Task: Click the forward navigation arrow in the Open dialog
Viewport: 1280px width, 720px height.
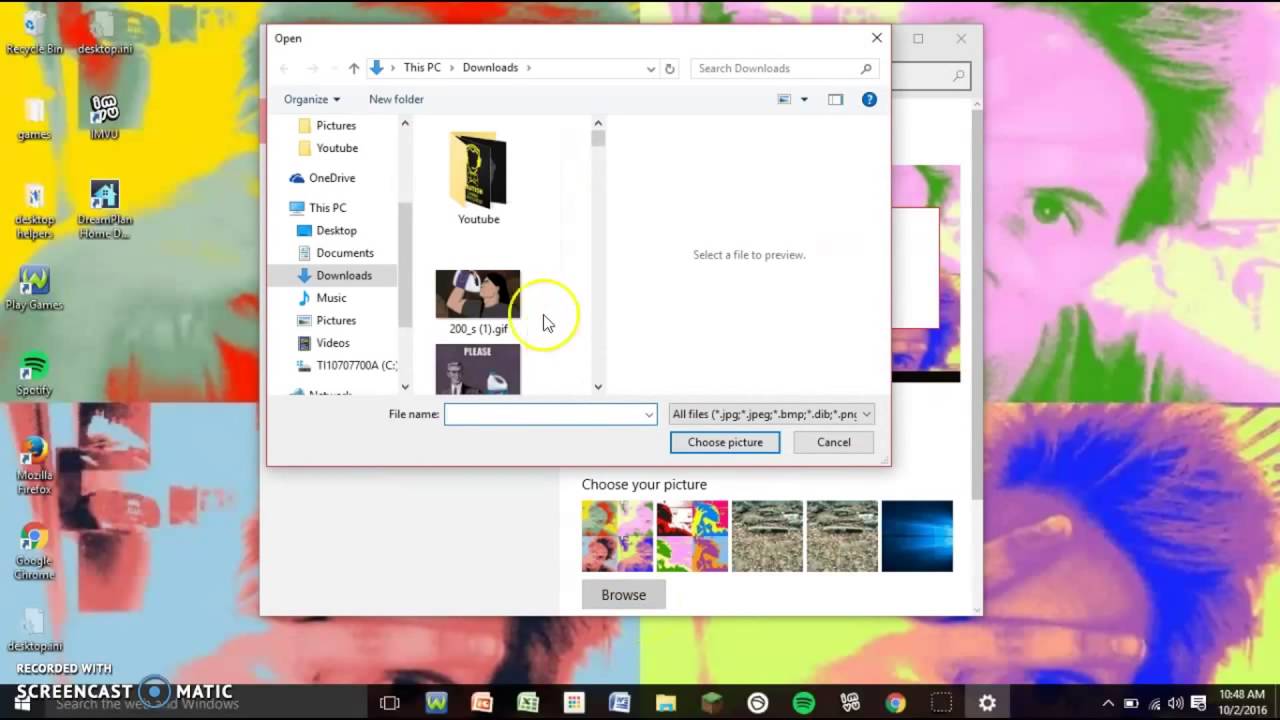Action: click(313, 68)
